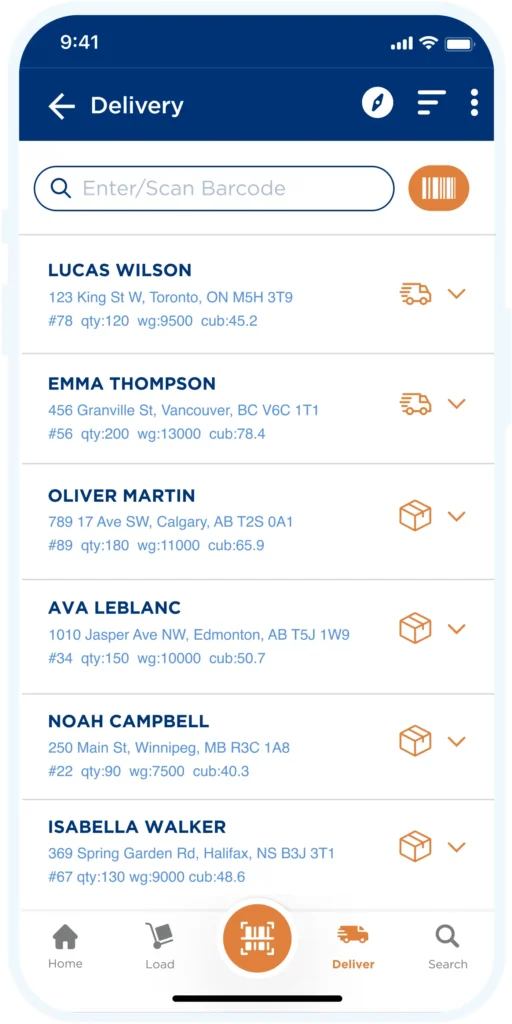The image size is (512, 1024).
Task: Open the three-dot overflow menu
Action: point(474,103)
